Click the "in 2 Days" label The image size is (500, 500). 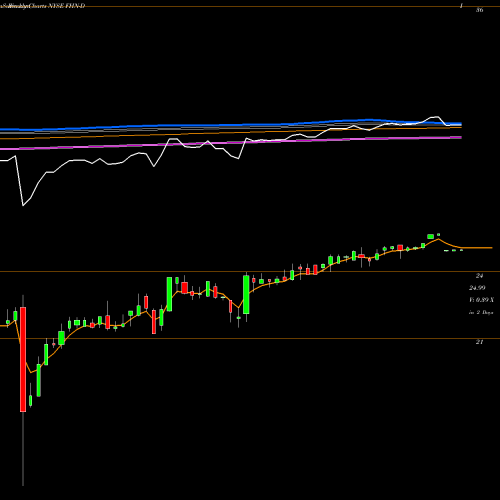[481, 313]
